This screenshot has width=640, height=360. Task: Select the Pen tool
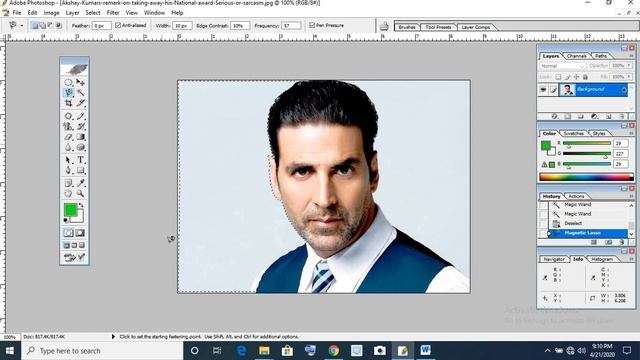click(68, 170)
